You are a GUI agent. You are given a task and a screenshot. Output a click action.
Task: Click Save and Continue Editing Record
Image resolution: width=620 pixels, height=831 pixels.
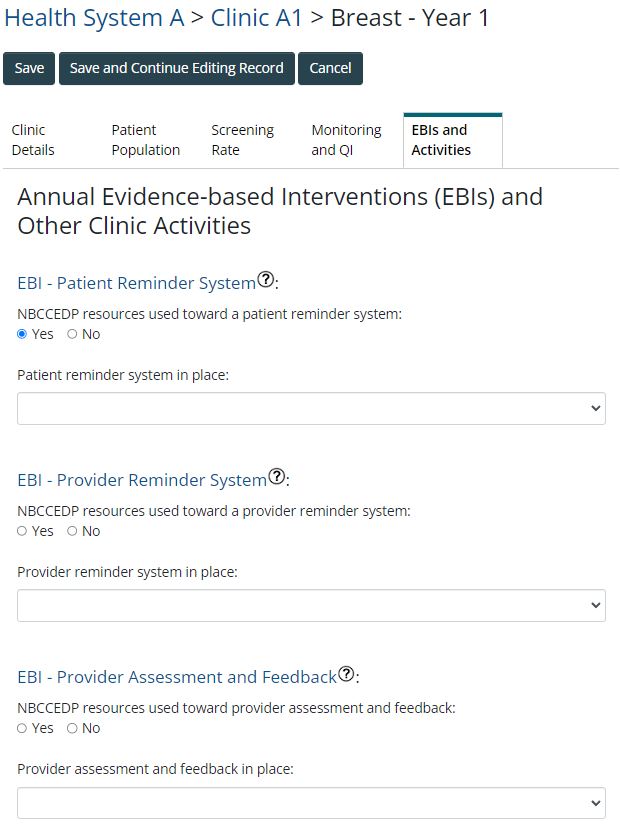[x=176, y=68]
